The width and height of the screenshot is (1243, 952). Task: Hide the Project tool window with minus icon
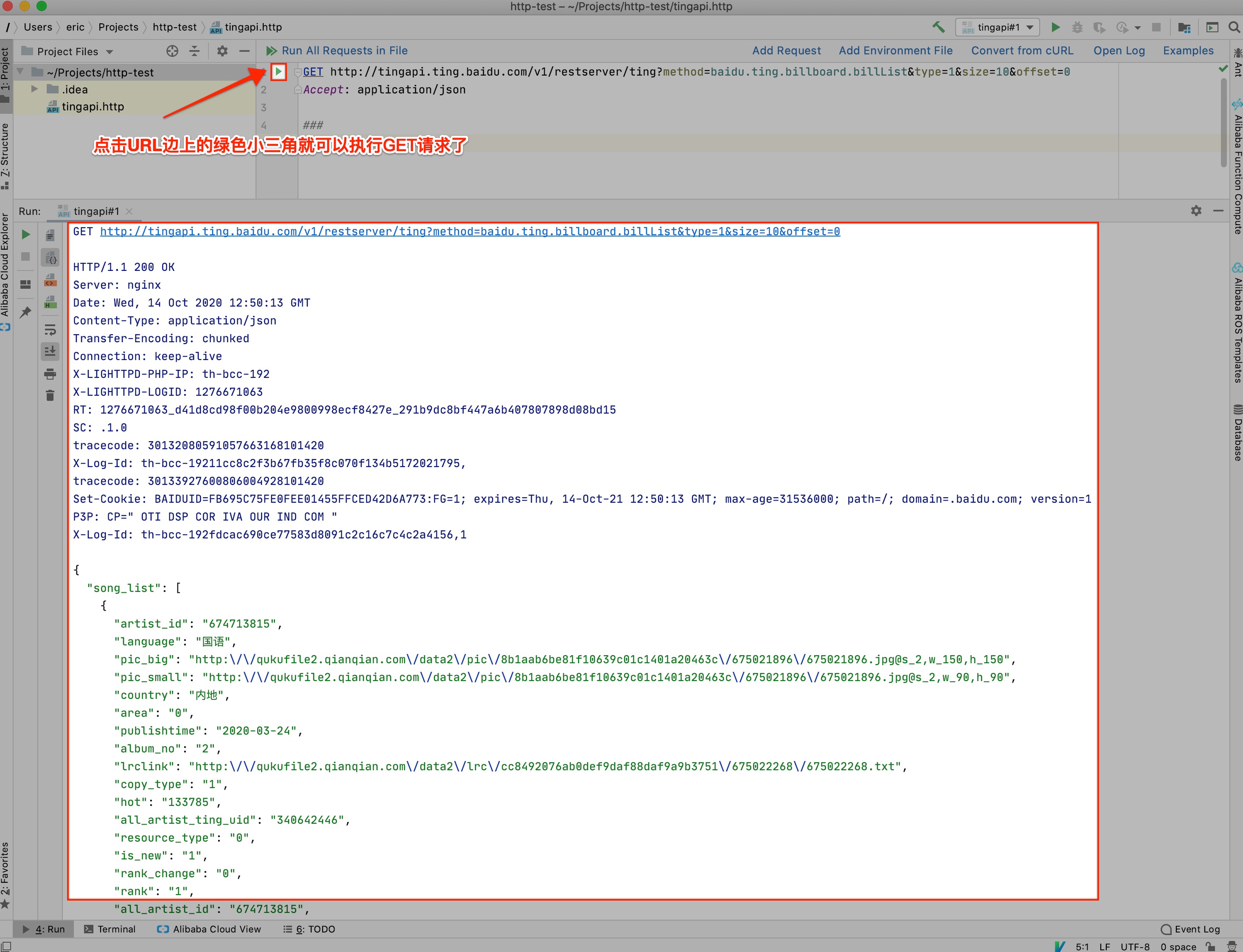(x=244, y=51)
